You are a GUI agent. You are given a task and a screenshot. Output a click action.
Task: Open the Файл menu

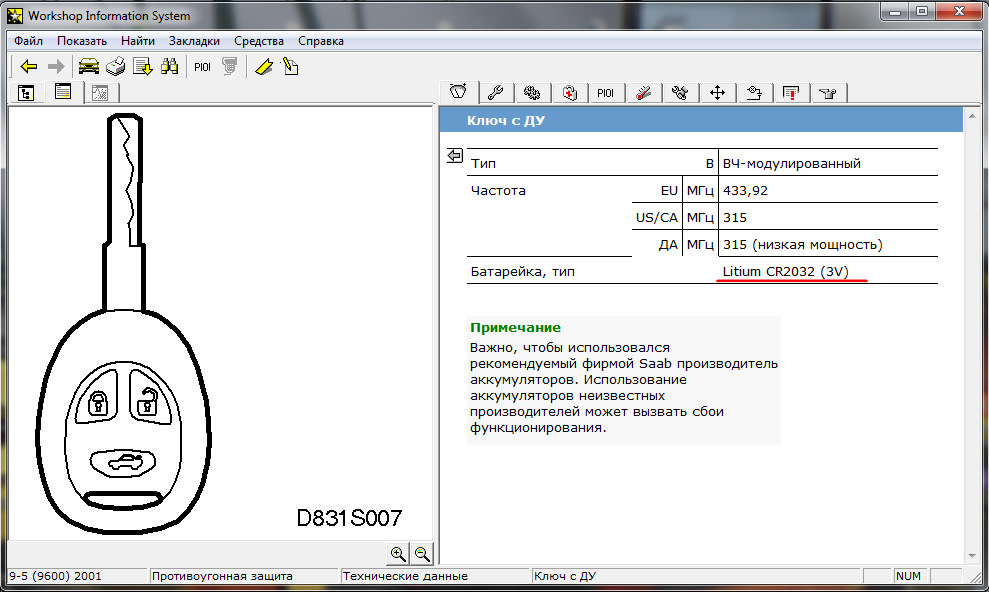coord(28,41)
